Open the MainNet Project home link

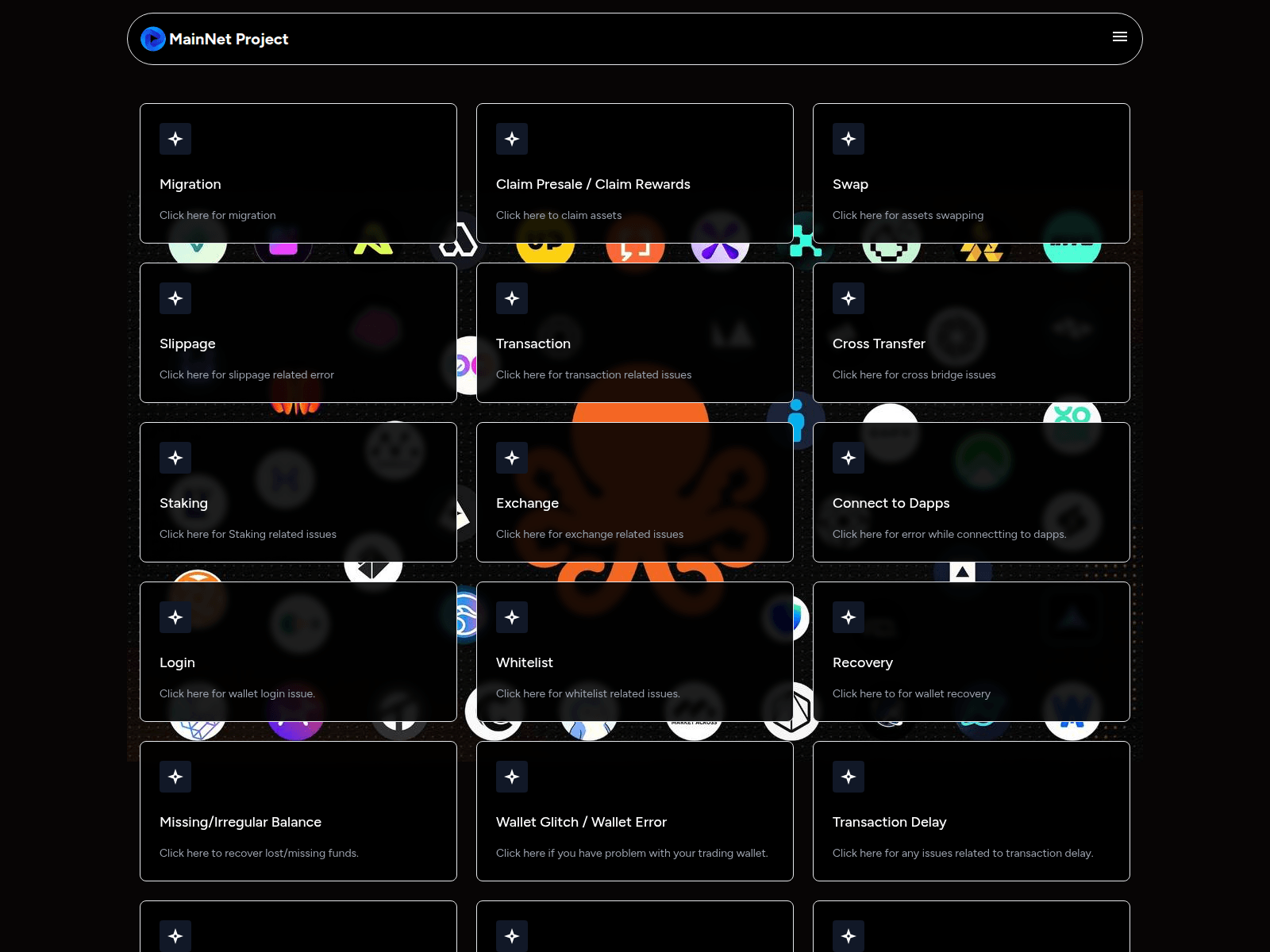[x=214, y=39]
